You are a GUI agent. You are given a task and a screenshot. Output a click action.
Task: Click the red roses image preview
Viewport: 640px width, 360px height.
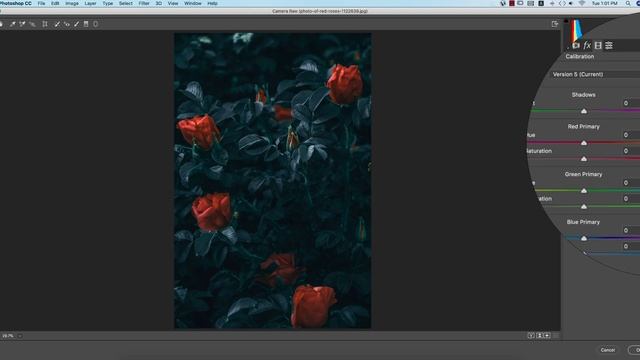273,181
